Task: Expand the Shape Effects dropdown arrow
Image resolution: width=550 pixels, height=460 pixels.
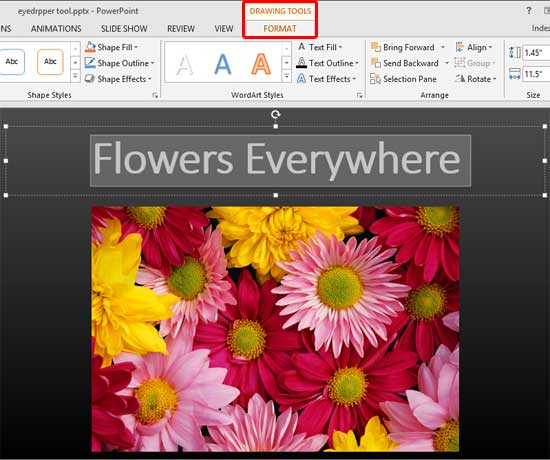Action: [149, 79]
